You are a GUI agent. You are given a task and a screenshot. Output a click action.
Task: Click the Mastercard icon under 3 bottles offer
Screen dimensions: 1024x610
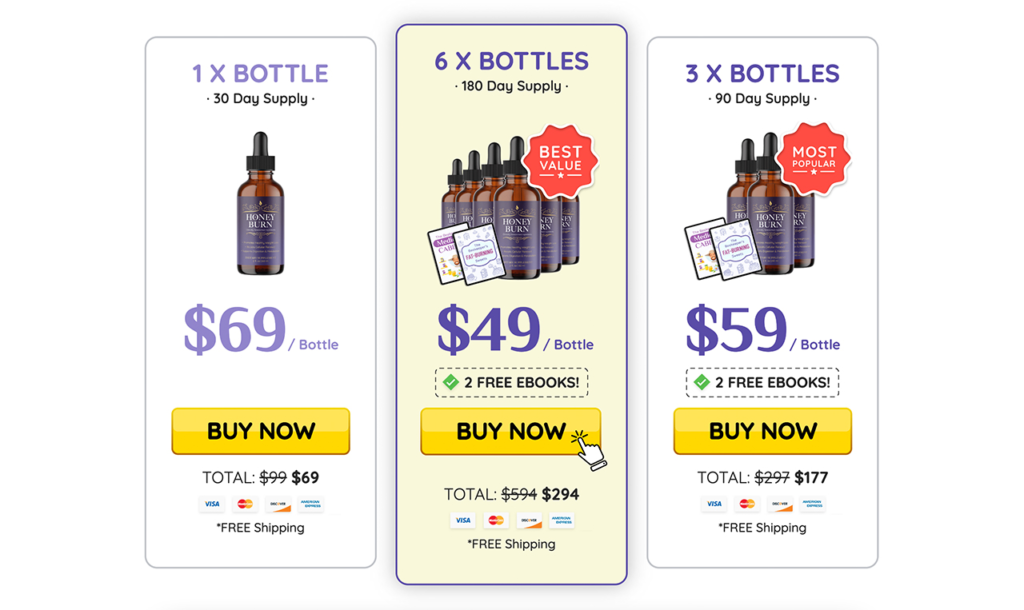point(746,505)
